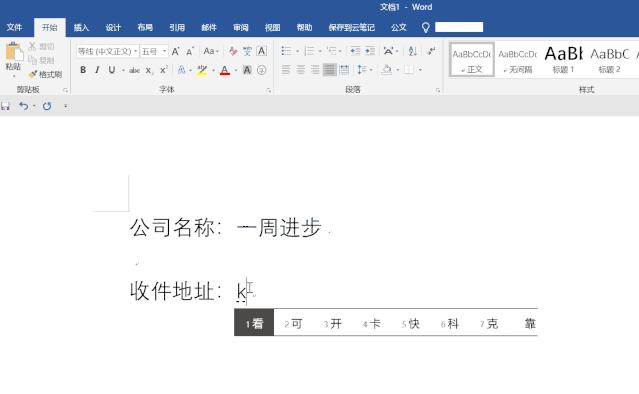Open the line spacing dropdown
639x394 pixels.
click(x=371, y=70)
